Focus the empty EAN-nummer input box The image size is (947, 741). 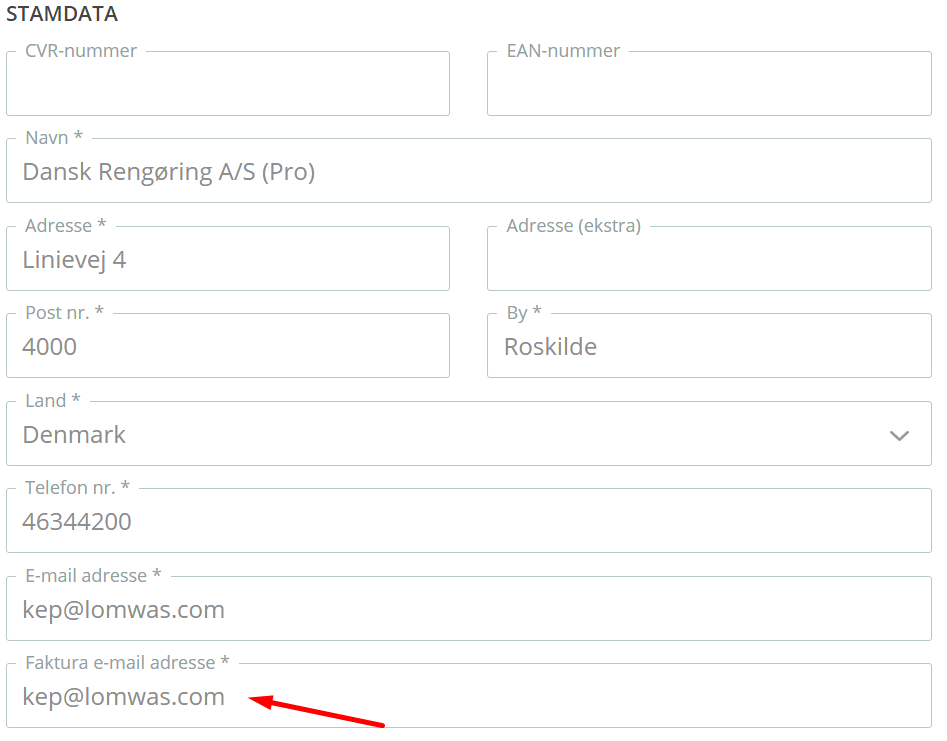pos(709,83)
